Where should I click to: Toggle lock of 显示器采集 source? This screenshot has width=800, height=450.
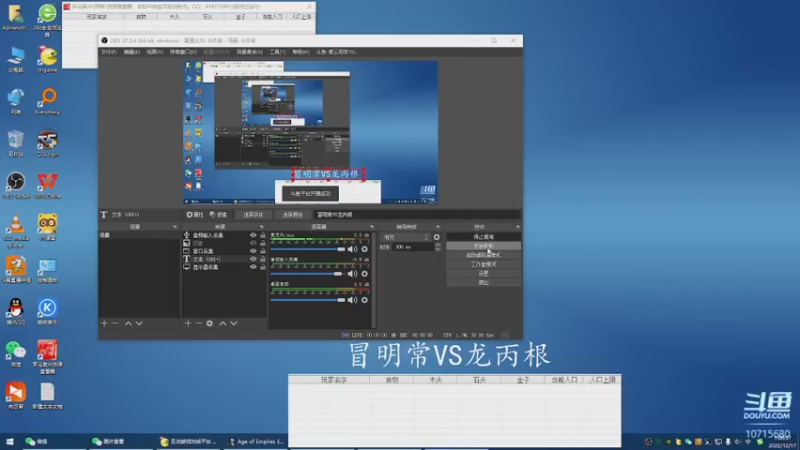(263, 267)
